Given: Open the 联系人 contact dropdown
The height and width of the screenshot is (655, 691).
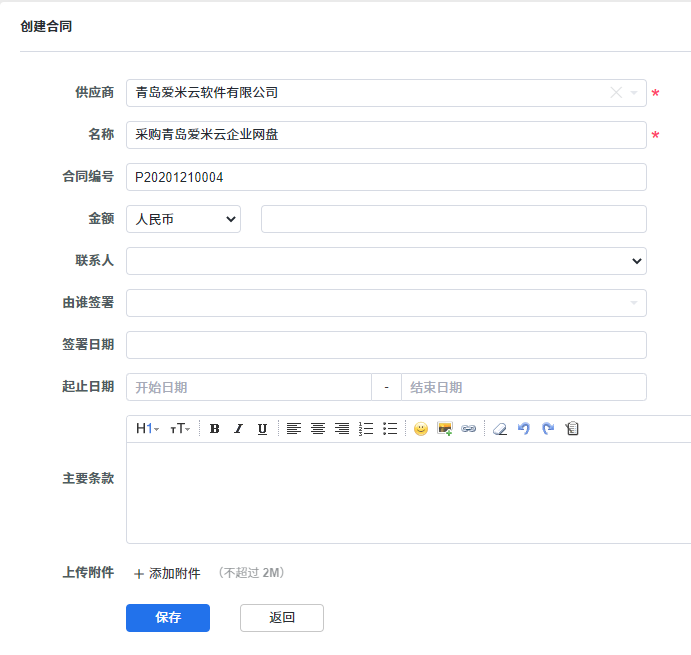Looking at the screenshot, I should (386, 261).
